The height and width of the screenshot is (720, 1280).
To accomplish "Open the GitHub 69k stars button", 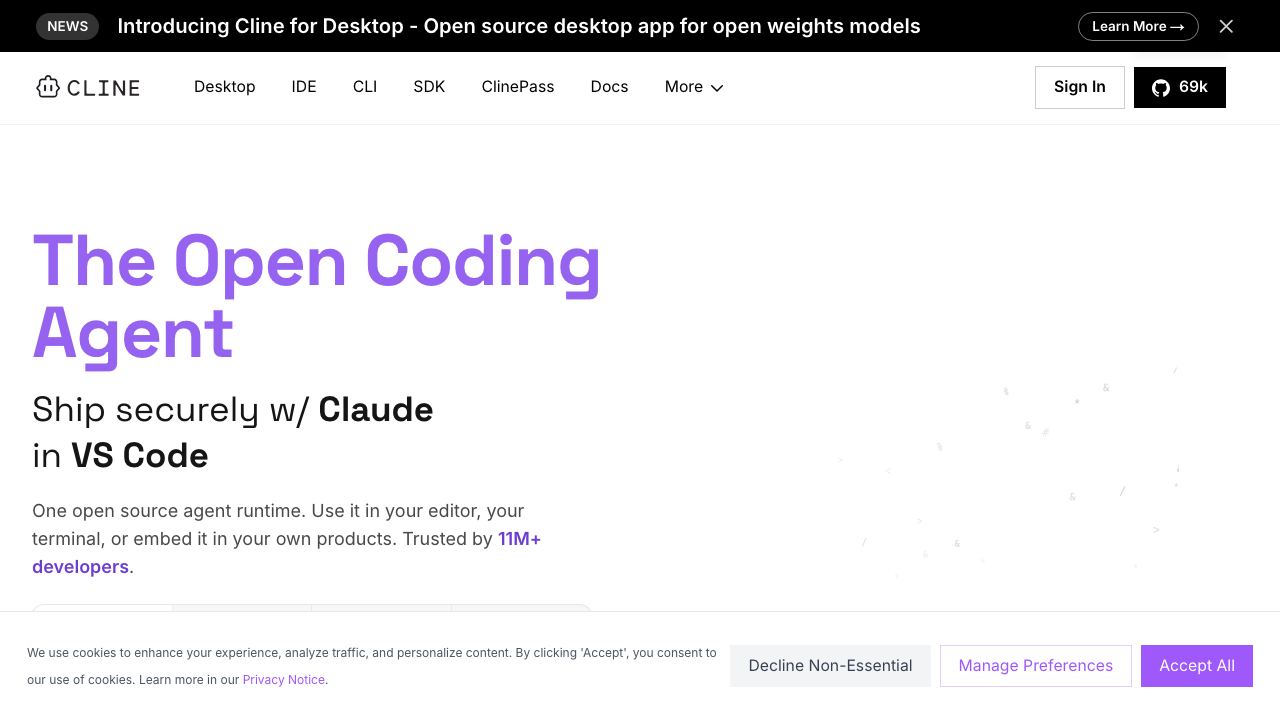I will [x=1180, y=87].
